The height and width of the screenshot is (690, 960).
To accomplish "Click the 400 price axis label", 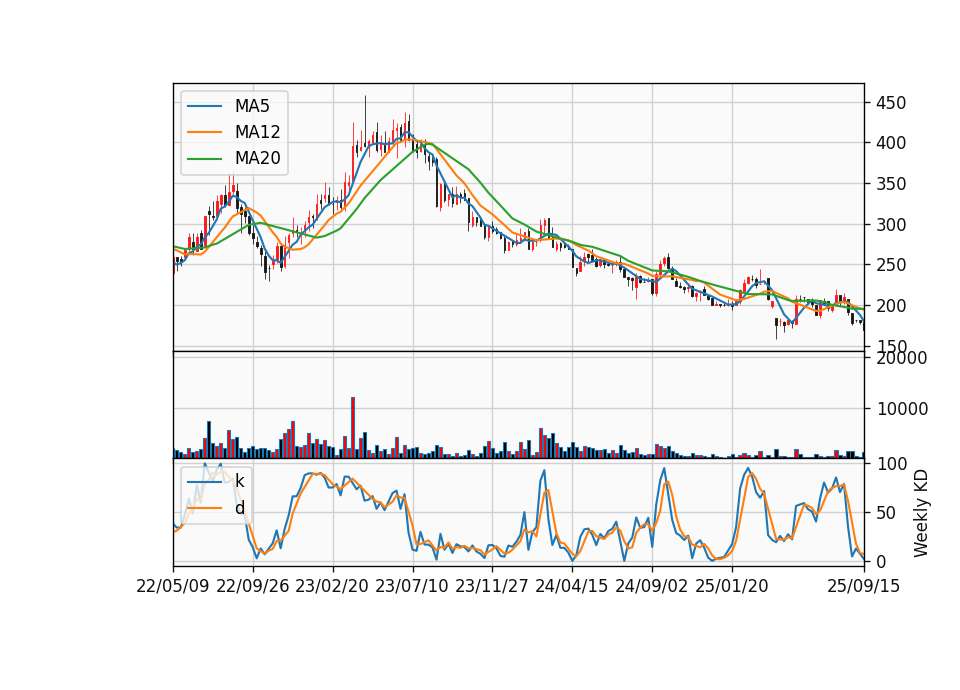I will (891, 143).
